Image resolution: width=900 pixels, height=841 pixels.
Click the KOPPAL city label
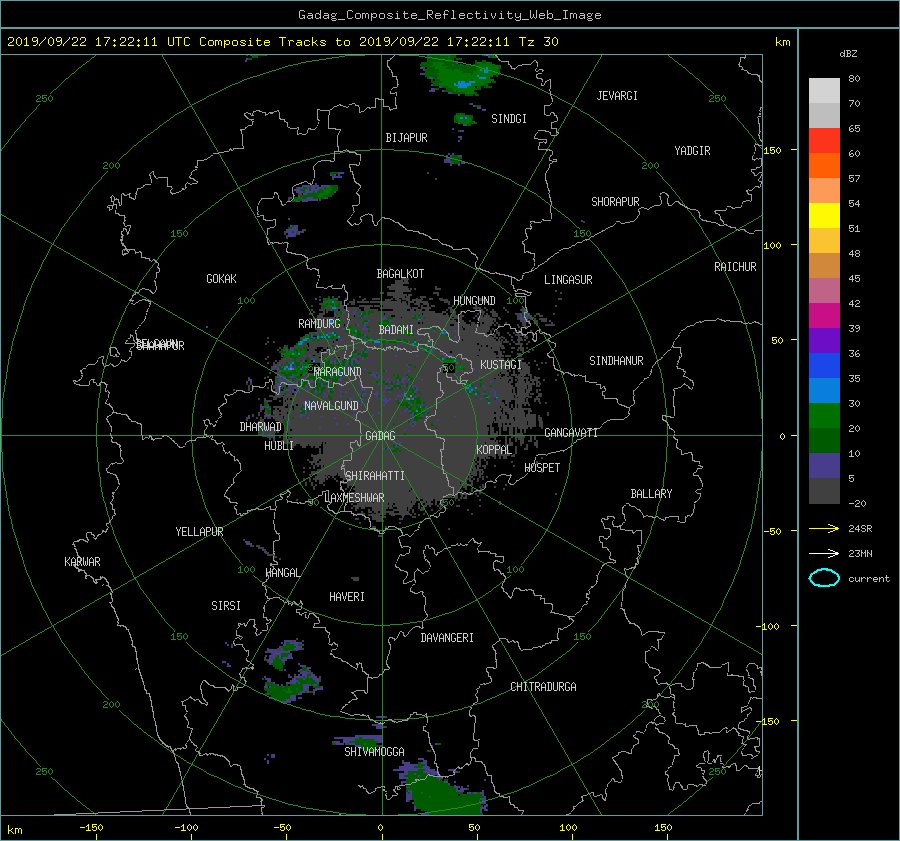tap(494, 450)
